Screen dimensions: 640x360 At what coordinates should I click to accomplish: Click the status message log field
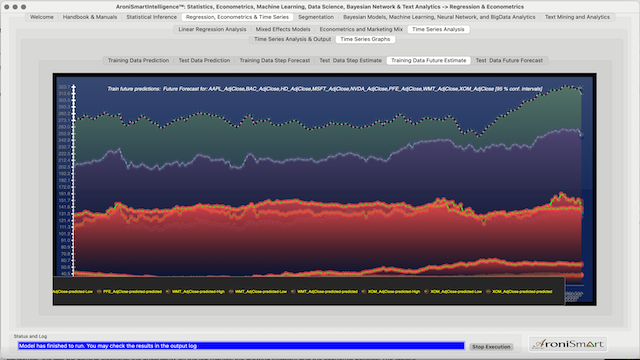(x=241, y=346)
